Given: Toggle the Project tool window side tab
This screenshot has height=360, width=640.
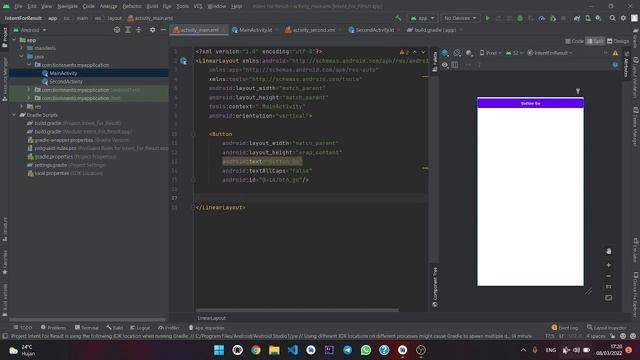Looking at the screenshot, I should 5,37.
